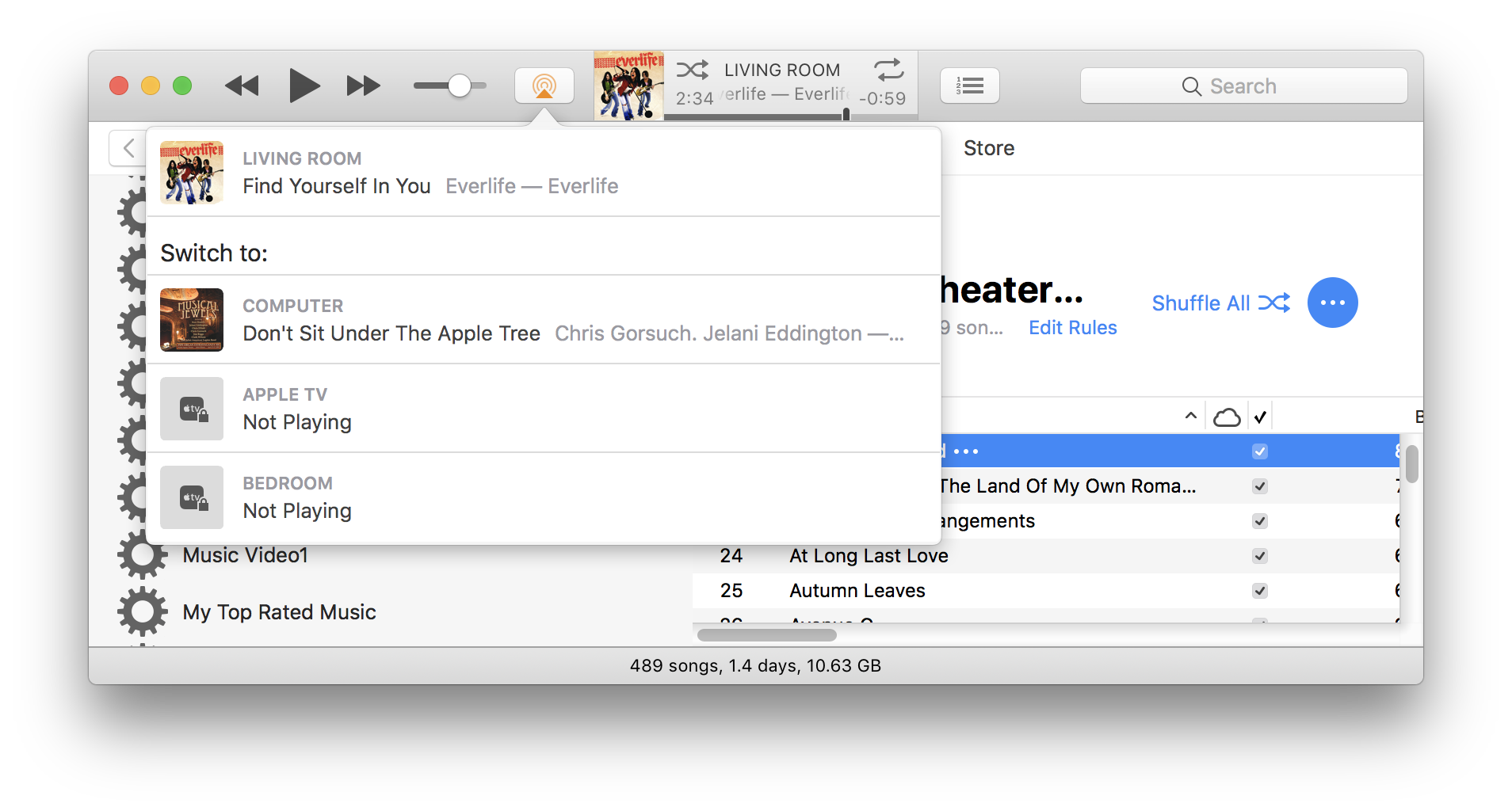
Task: Click the yellow minimize window button
Action: click(x=151, y=86)
